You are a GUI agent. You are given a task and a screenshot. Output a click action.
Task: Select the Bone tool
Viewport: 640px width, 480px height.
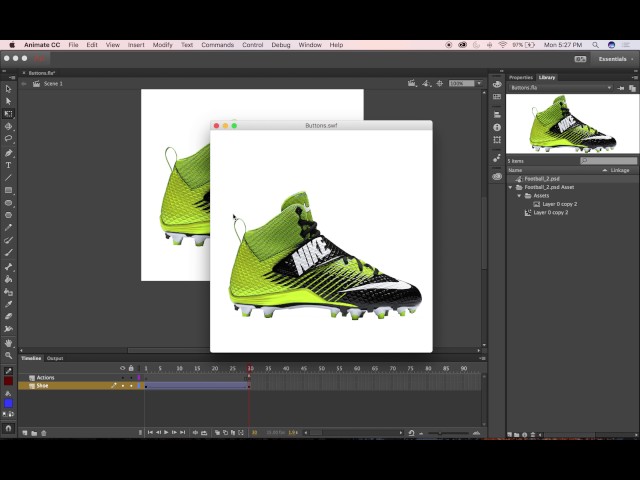[8, 267]
